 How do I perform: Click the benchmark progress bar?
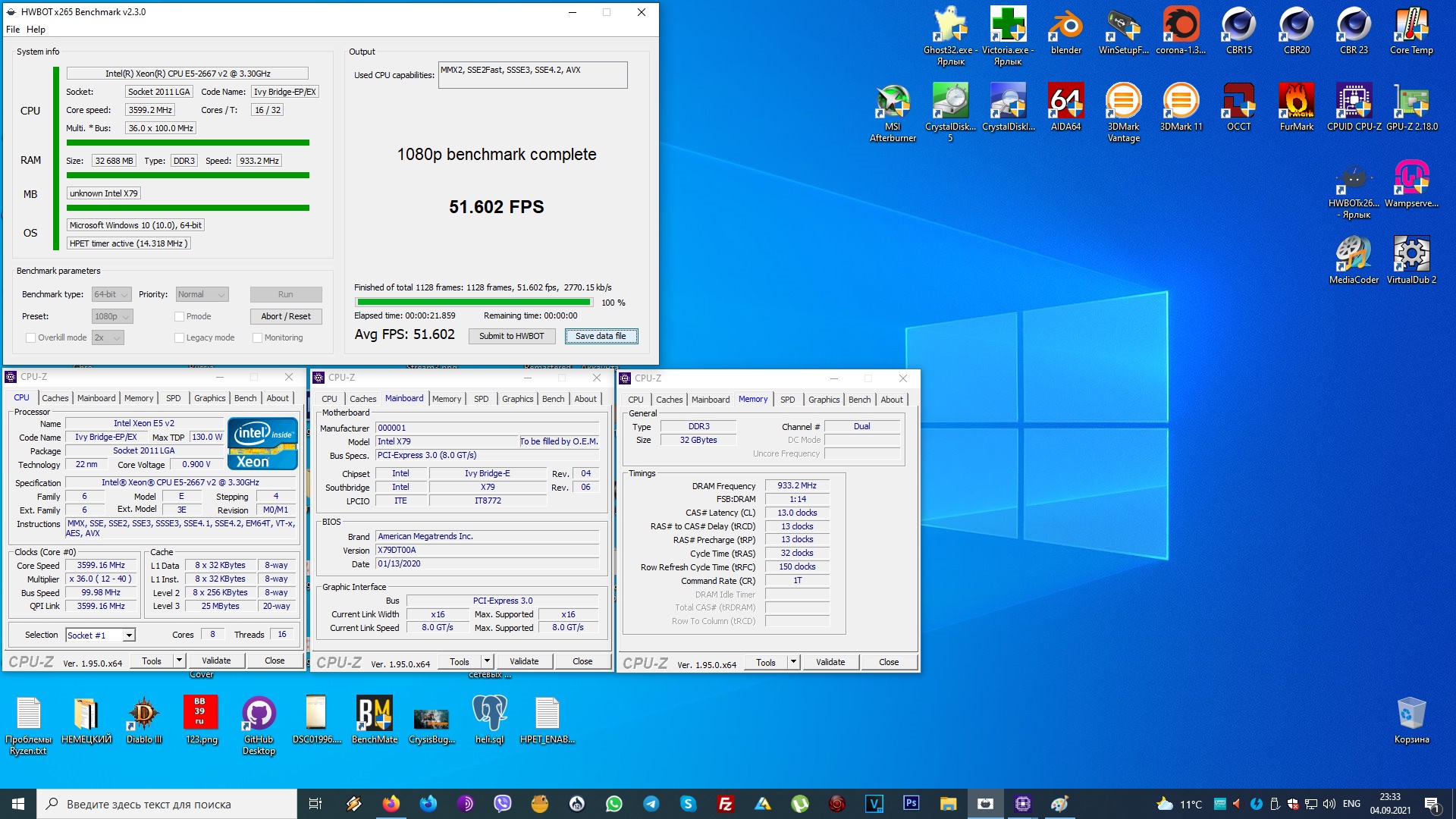point(473,303)
